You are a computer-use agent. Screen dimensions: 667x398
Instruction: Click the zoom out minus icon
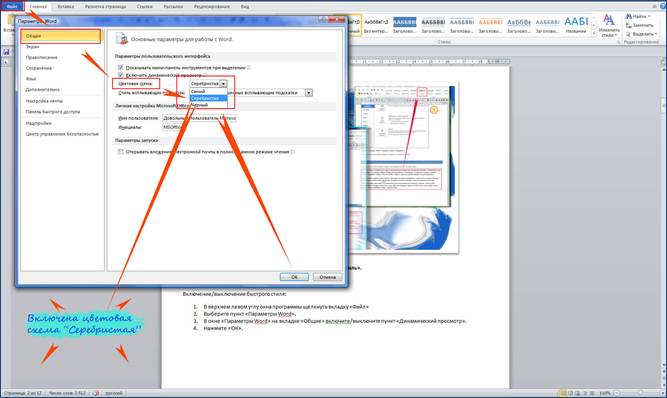617,393
